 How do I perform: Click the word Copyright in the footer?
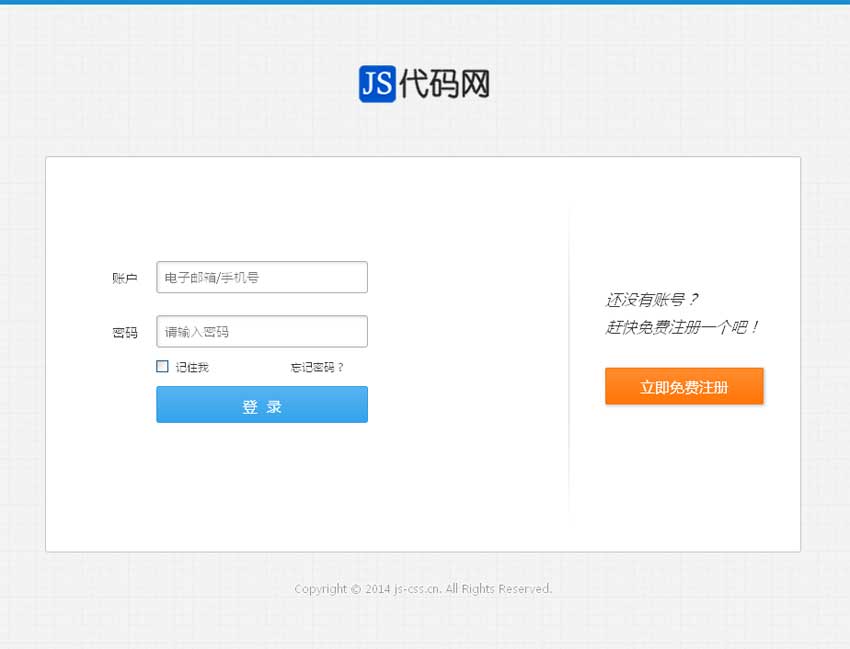pyautogui.click(x=320, y=589)
